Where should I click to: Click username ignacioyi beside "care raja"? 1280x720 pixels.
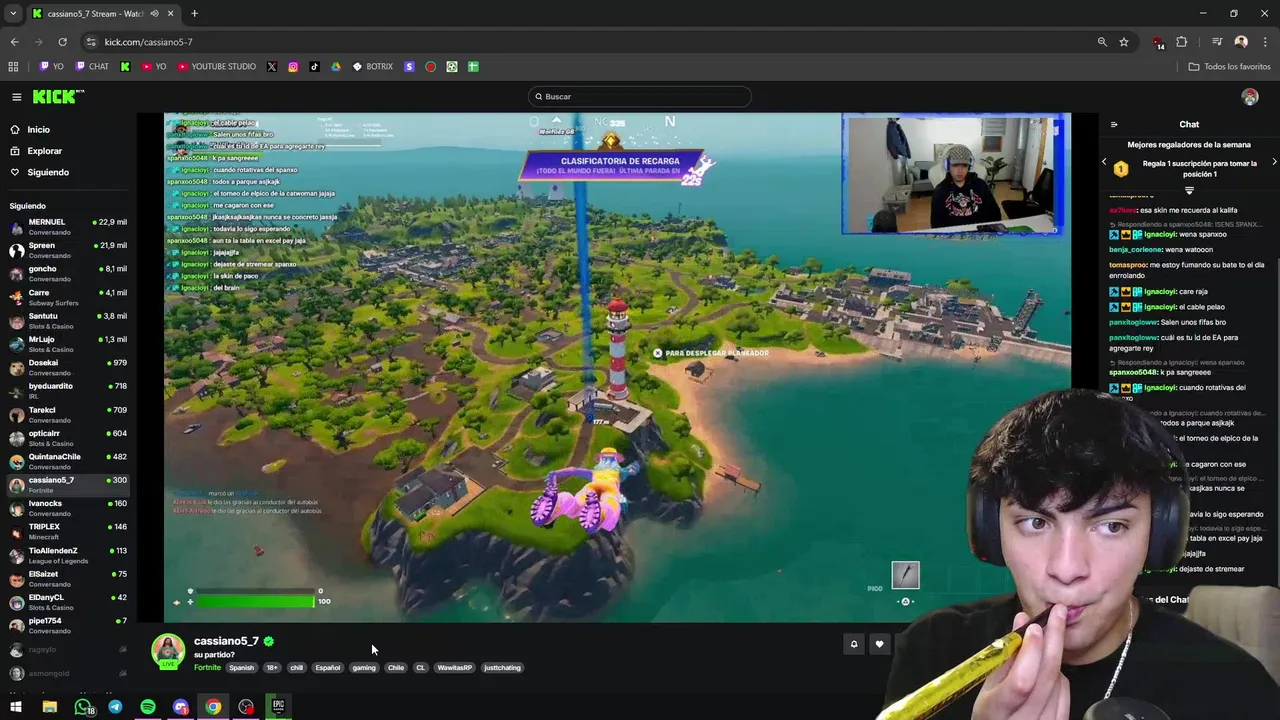click(1161, 292)
